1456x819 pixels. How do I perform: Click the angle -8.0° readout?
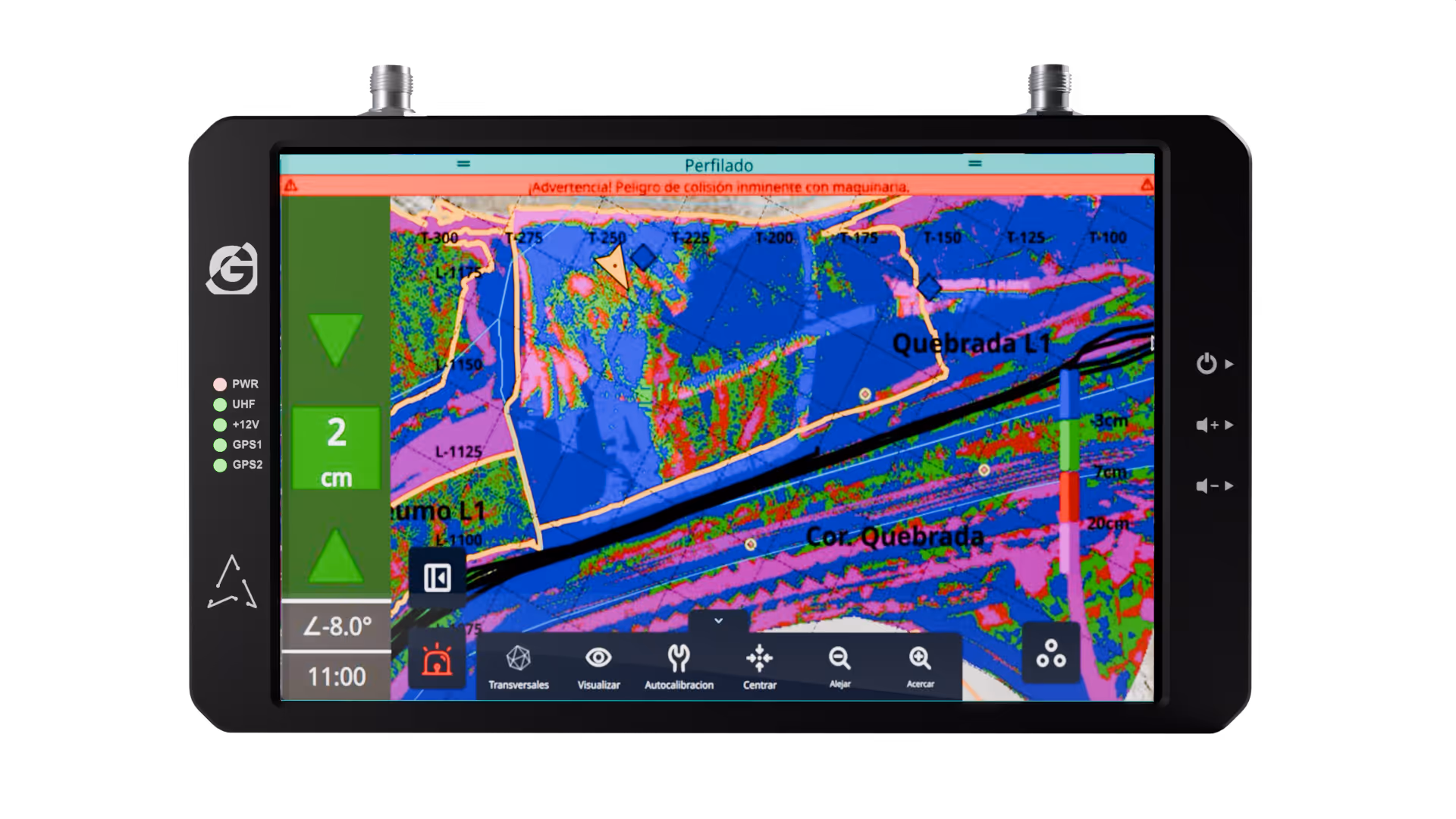336,626
